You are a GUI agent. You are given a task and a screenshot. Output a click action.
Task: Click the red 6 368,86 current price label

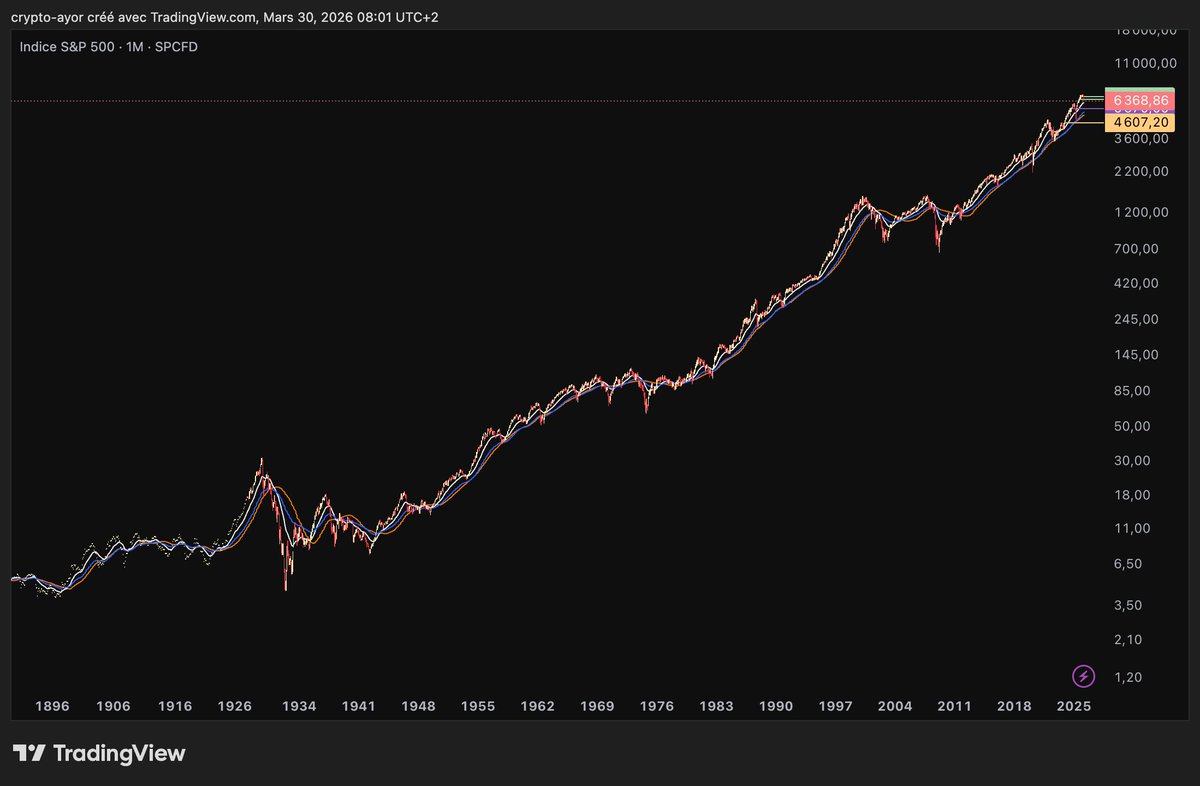coord(1142,101)
